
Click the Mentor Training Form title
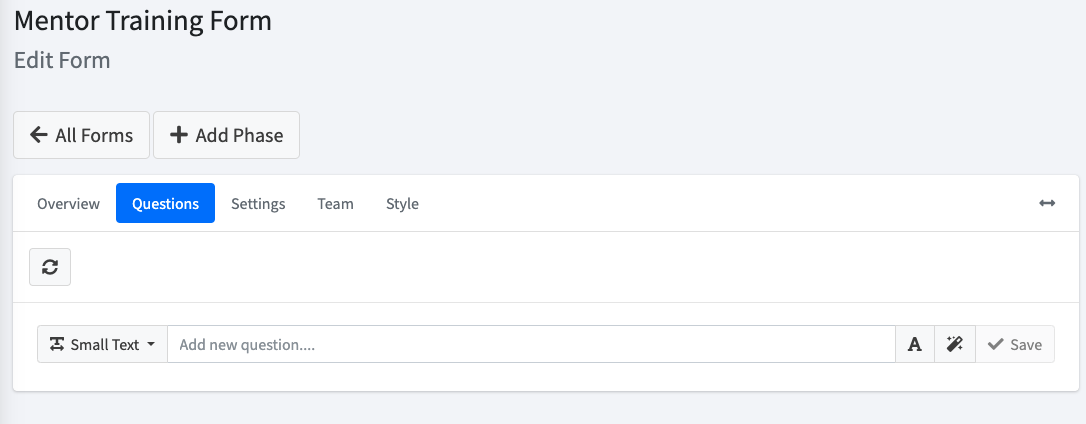click(x=143, y=21)
